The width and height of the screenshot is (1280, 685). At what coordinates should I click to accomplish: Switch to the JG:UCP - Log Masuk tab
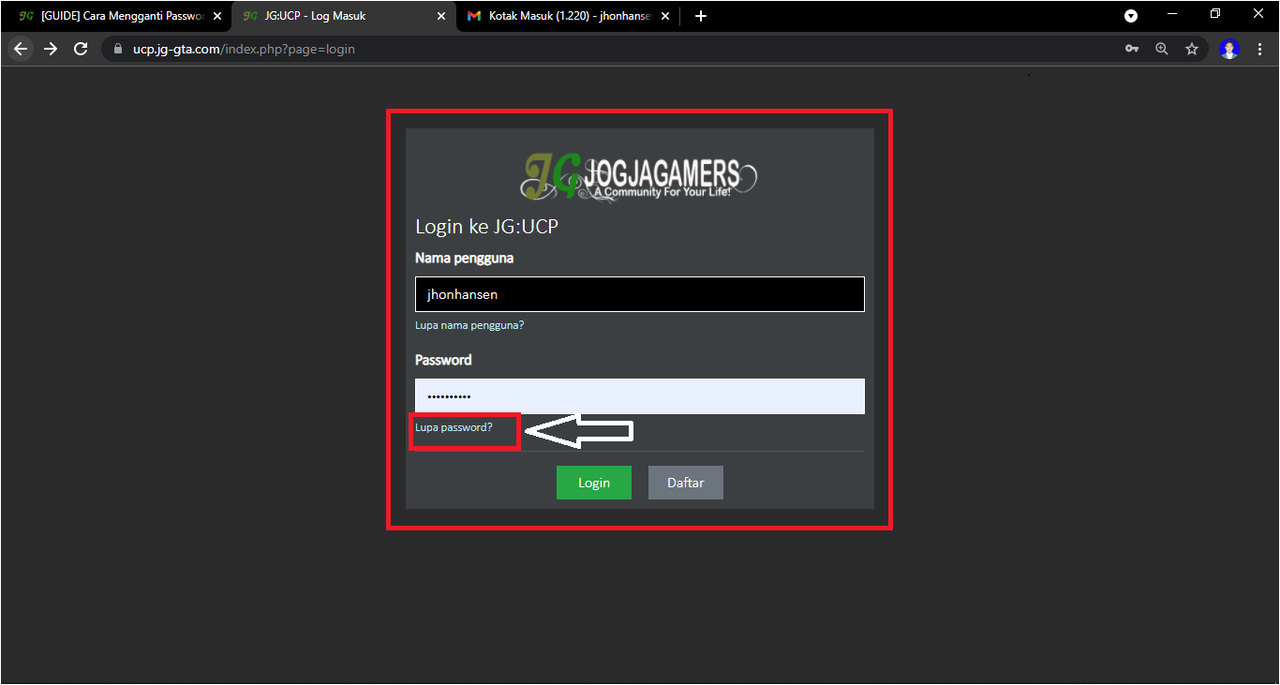pyautogui.click(x=343, y=16)
